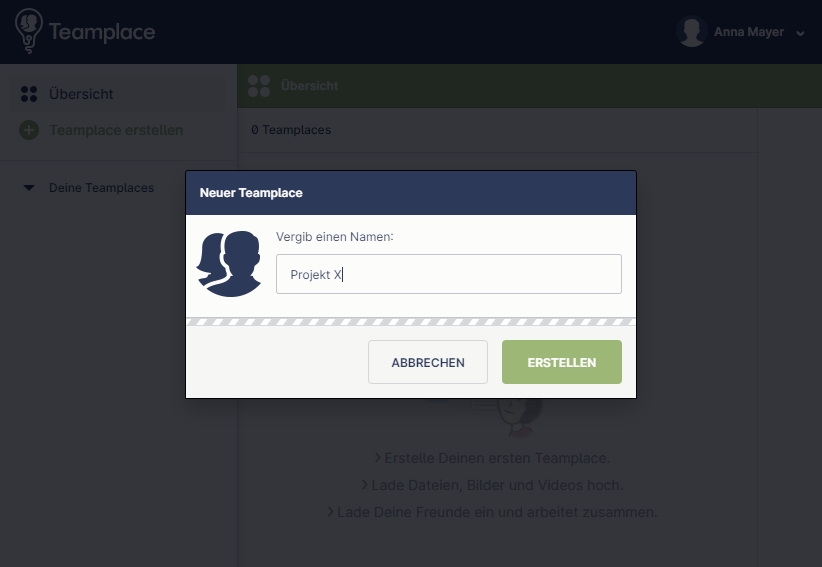The image size is (822, 567).
Task: Choose the Teamplace erstellen sidebar entry
Action: (x=118, y=130)
